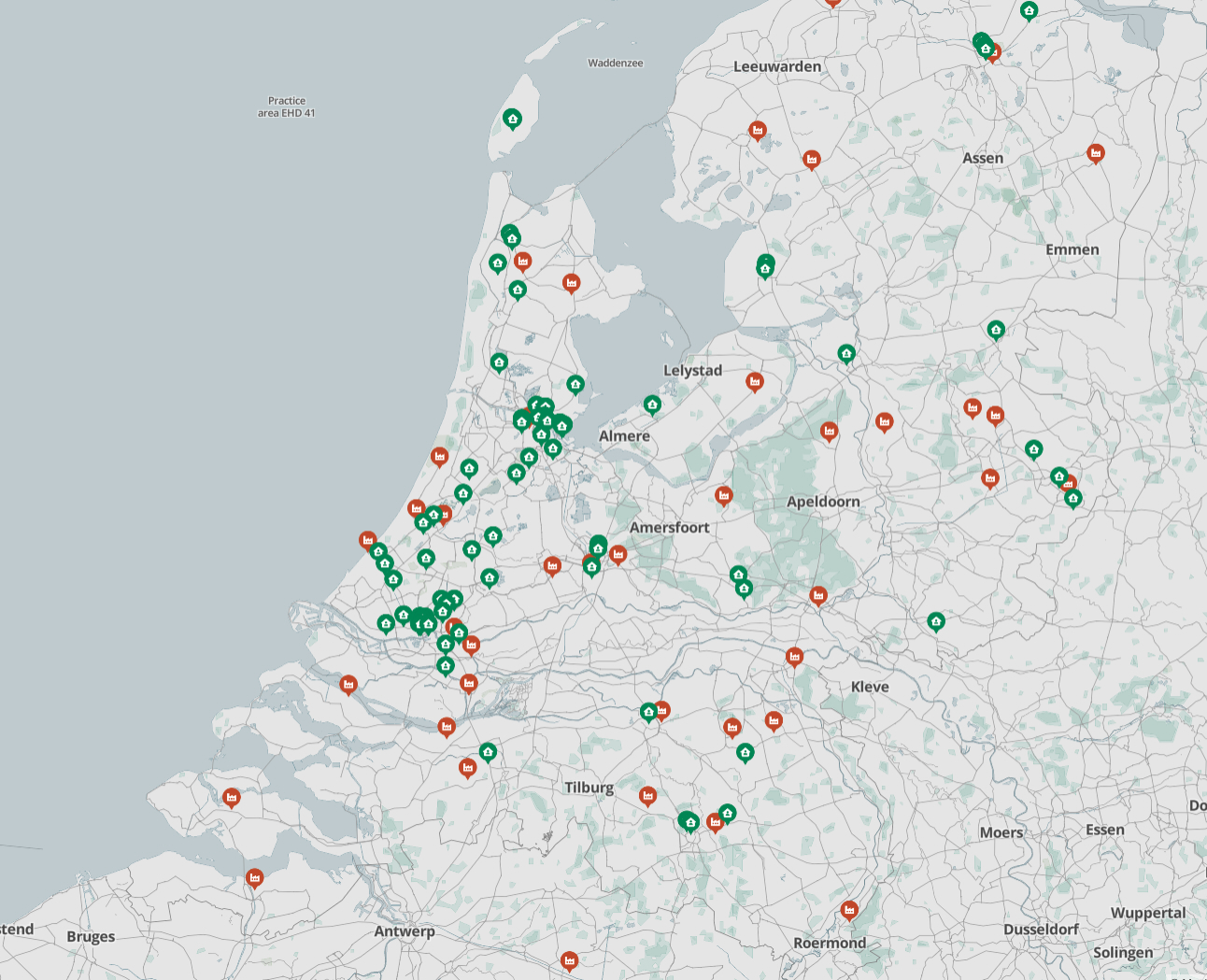The height and width of the screenshot is (980, 1207).
Task: Click the Practice area EHD 41 label
Action: click(287, 107)
